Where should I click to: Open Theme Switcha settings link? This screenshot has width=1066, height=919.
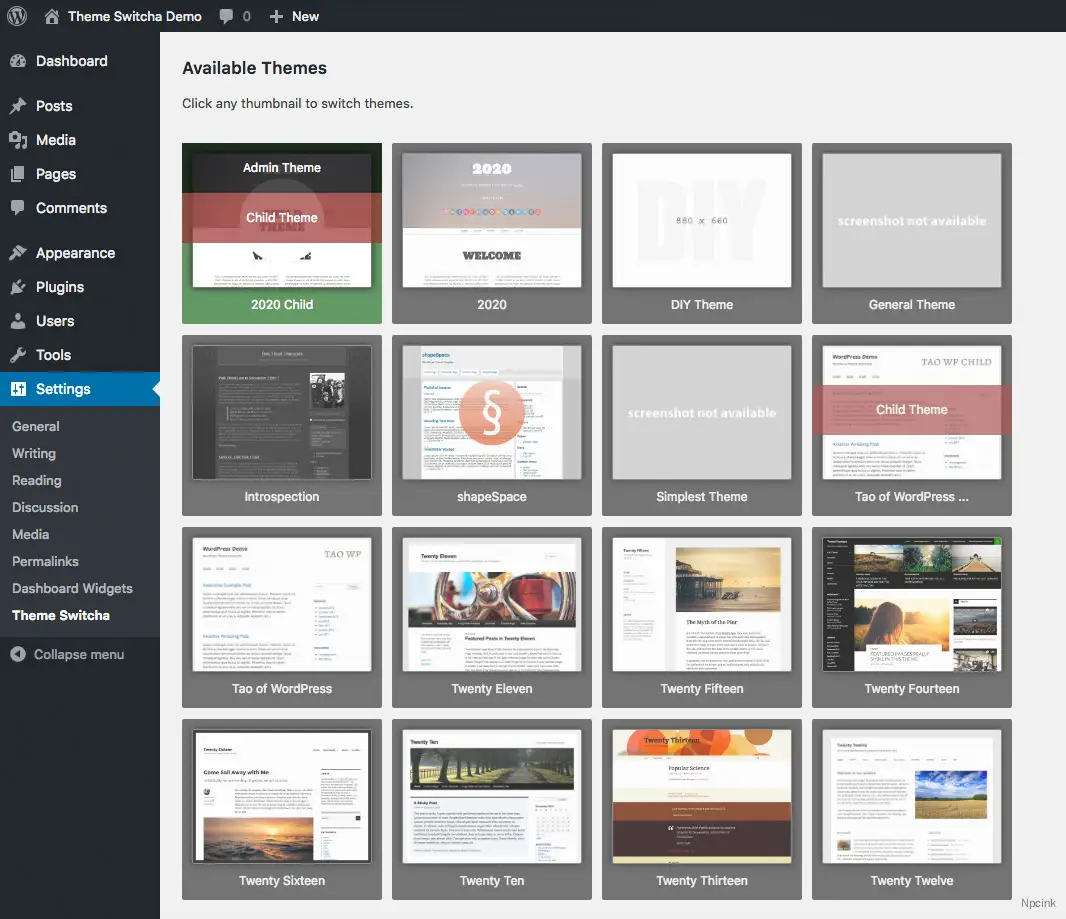click(x=61, y=615)
